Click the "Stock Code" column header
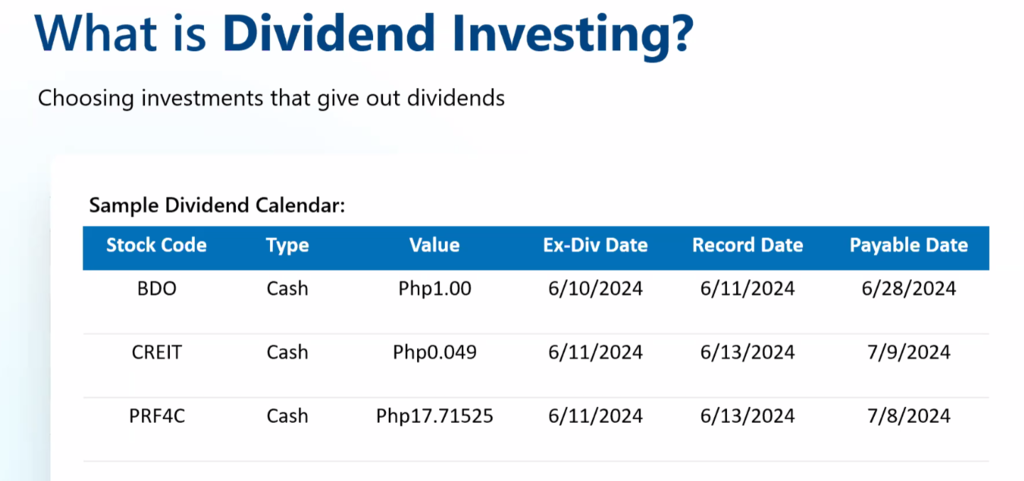Viewport: 1024px width, 481px height. click(156, 245)
